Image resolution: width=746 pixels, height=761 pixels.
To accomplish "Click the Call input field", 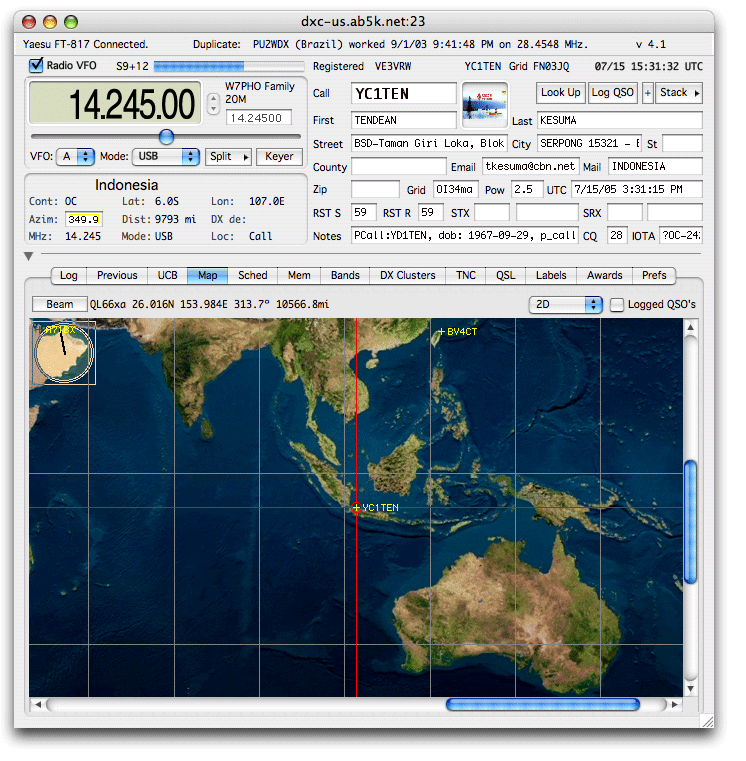I will 403,93.
